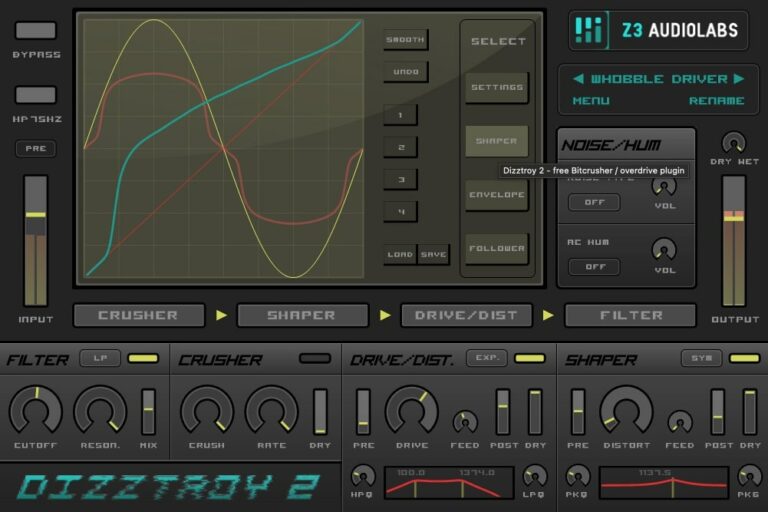Viewport: 768px width, 512px height.
Task: Toggle the Noise type OFF switch
Action: pos(594,202)
